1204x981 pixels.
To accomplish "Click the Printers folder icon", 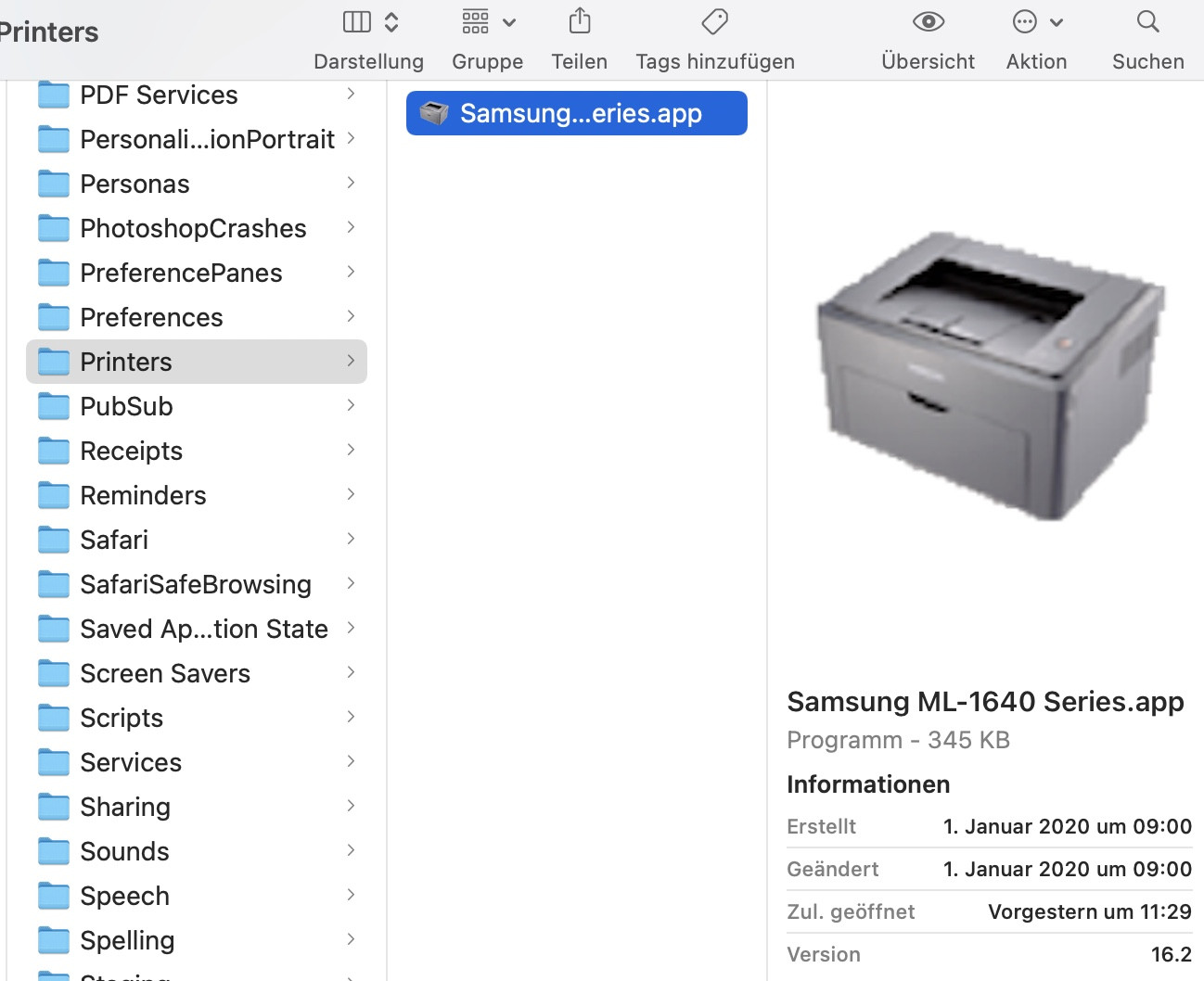I will coord(54,362).
